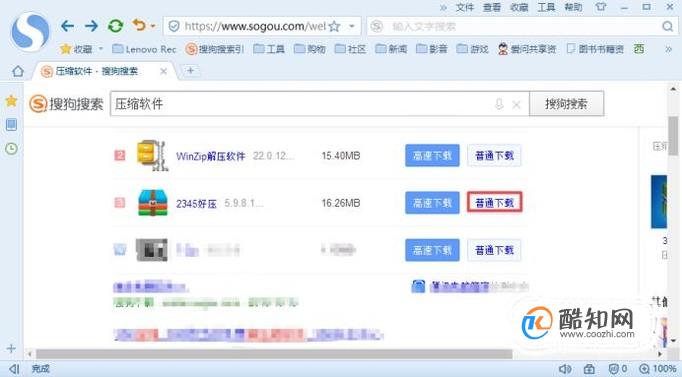The width and height of the screenshot is (682, 377).
Task: Click the browser back arrow
Action: point(67,26)
